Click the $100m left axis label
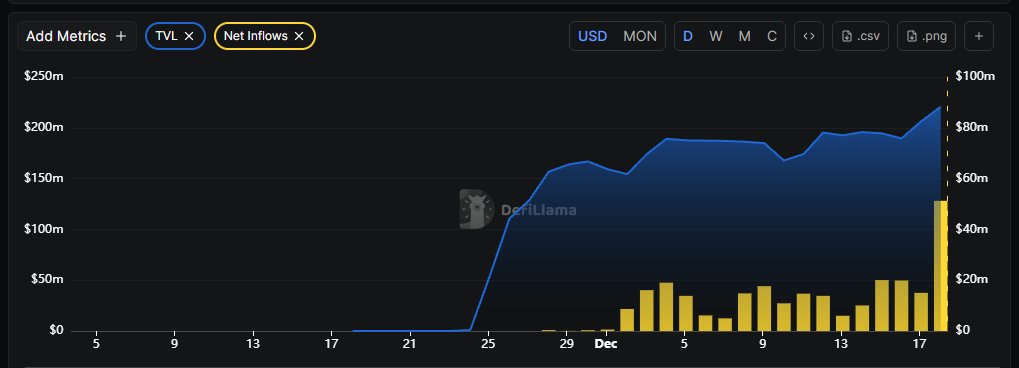This screenshot has height=368, width=1019. [44, 229]
